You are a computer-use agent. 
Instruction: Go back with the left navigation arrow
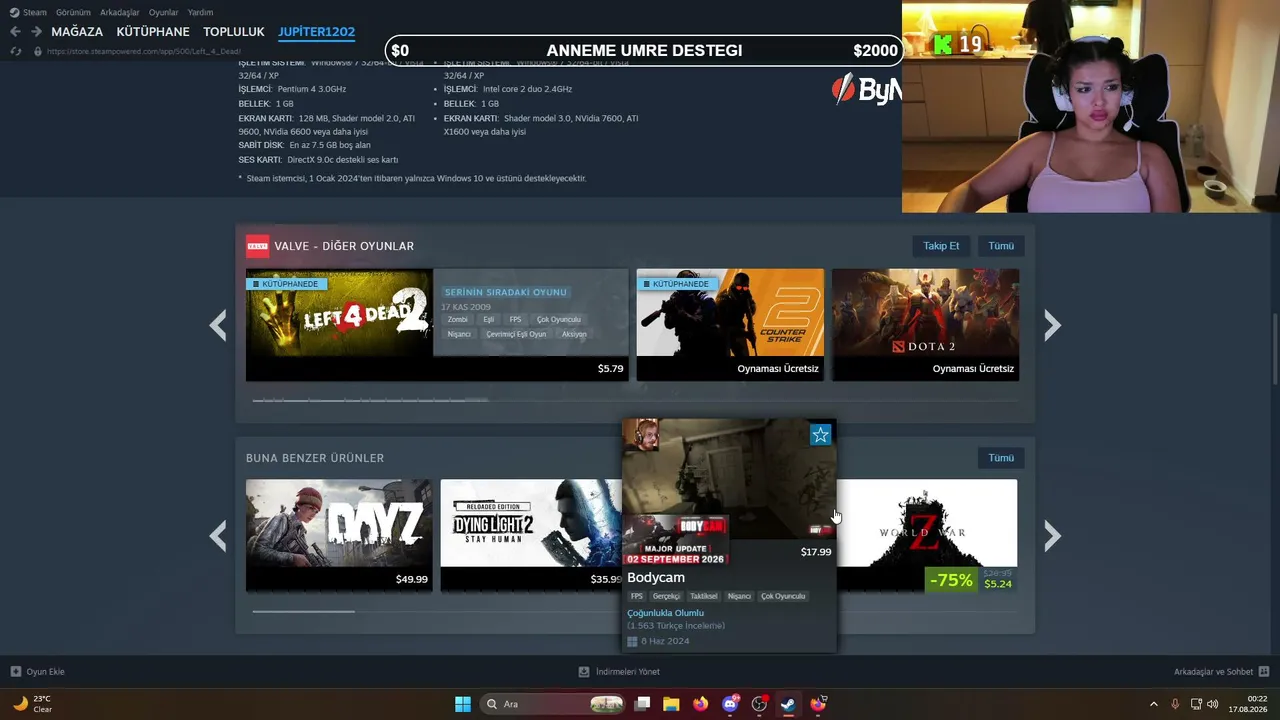point(15,32)
